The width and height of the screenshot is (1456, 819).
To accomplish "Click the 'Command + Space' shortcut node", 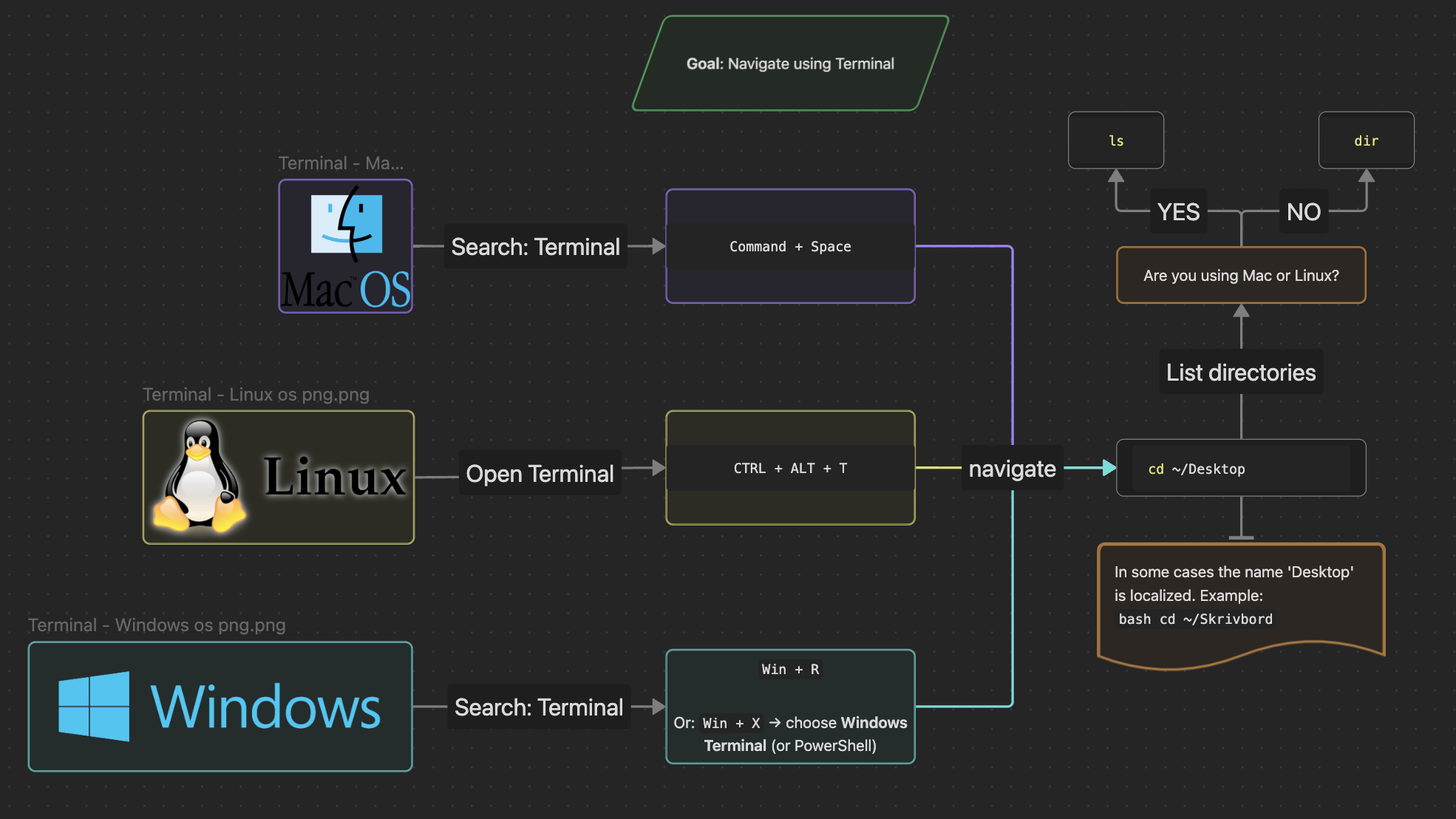I will pyautogui.click(x=789, y=246).
